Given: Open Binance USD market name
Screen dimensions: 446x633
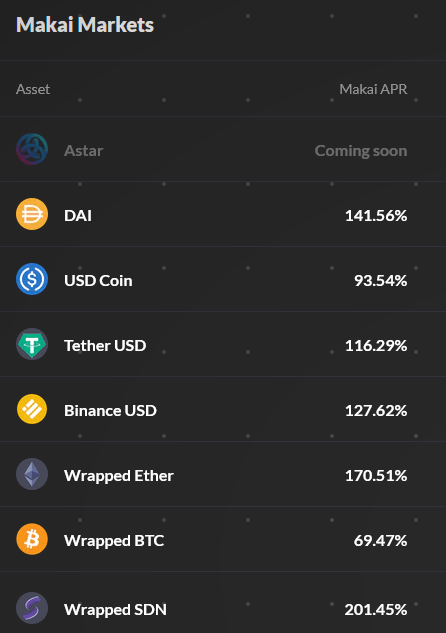Looking at the screenshot, I should point(110,411).
